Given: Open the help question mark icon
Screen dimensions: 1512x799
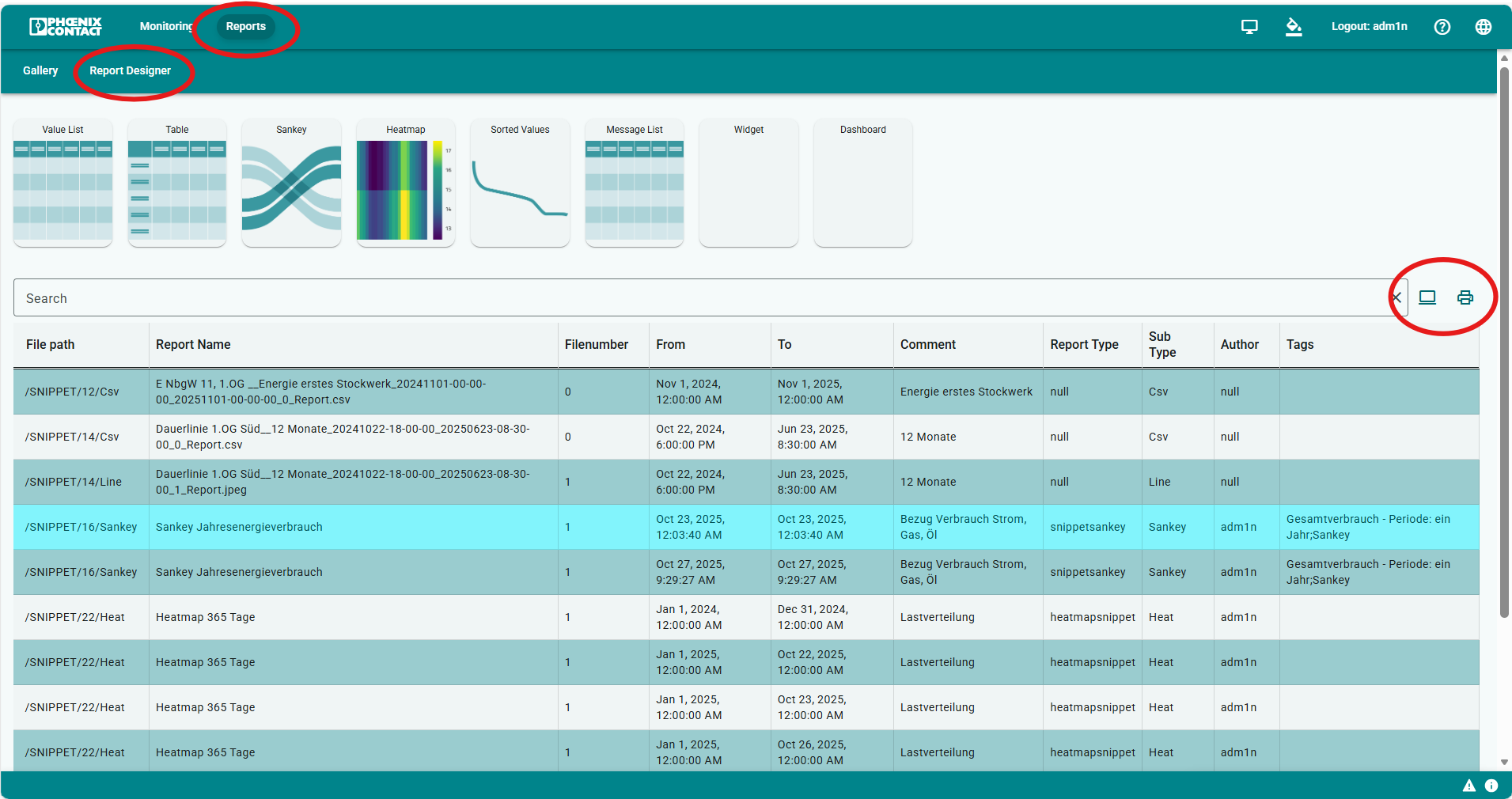Looking at the screenshot, I should click(x=1442, y=27).
